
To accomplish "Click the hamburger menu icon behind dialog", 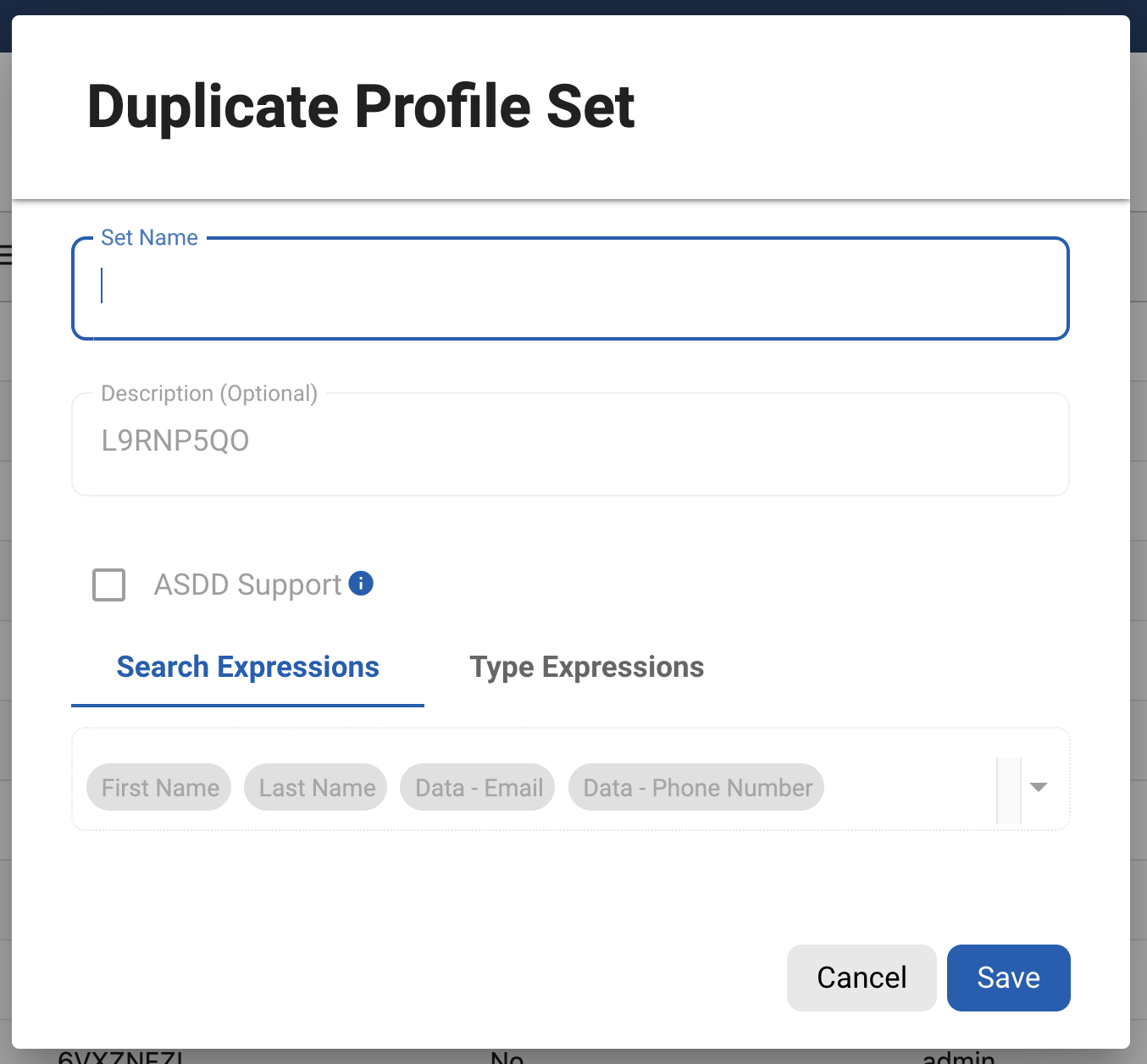I will coord(5,254).
